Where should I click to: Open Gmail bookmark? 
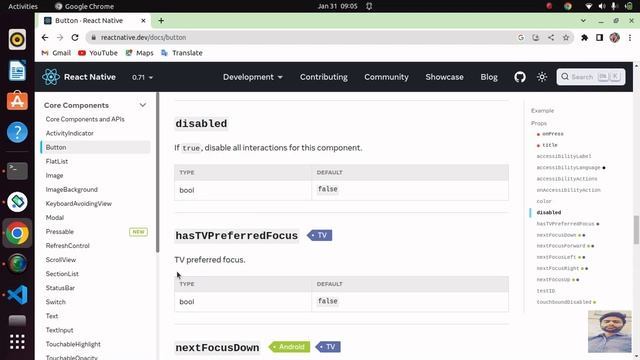(56, 53)
